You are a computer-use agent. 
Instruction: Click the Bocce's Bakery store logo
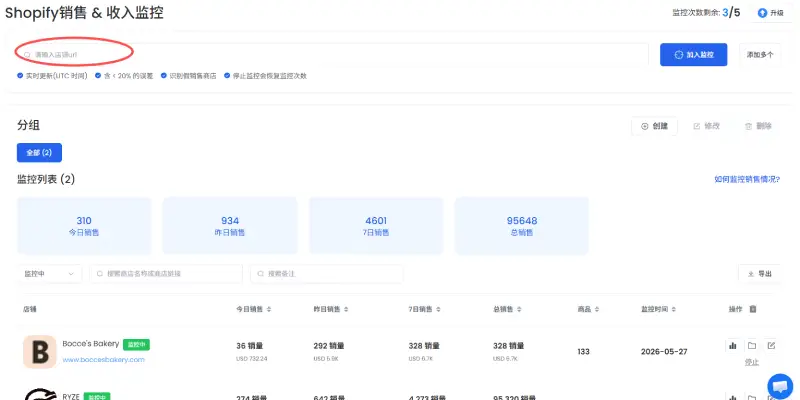pyautogui.click(x=40, y=352)
